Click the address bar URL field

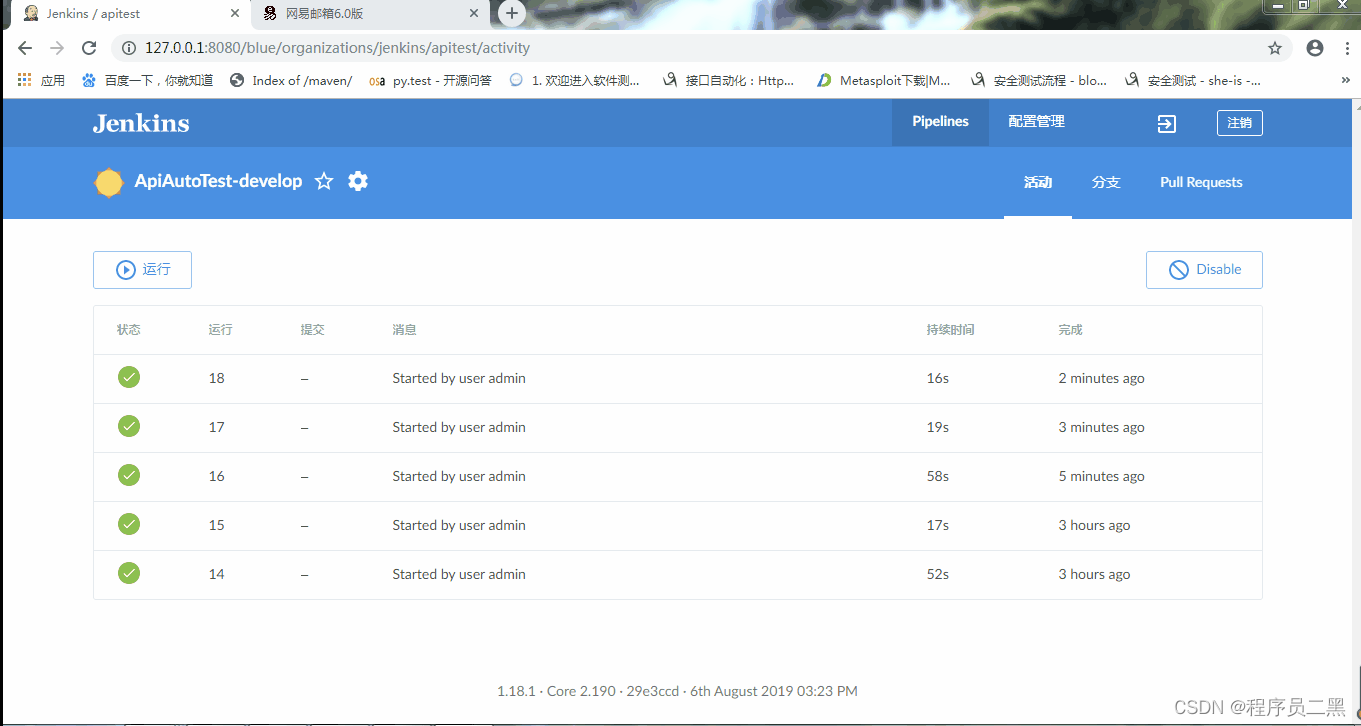pyautogui.click(x=700, y=48)
